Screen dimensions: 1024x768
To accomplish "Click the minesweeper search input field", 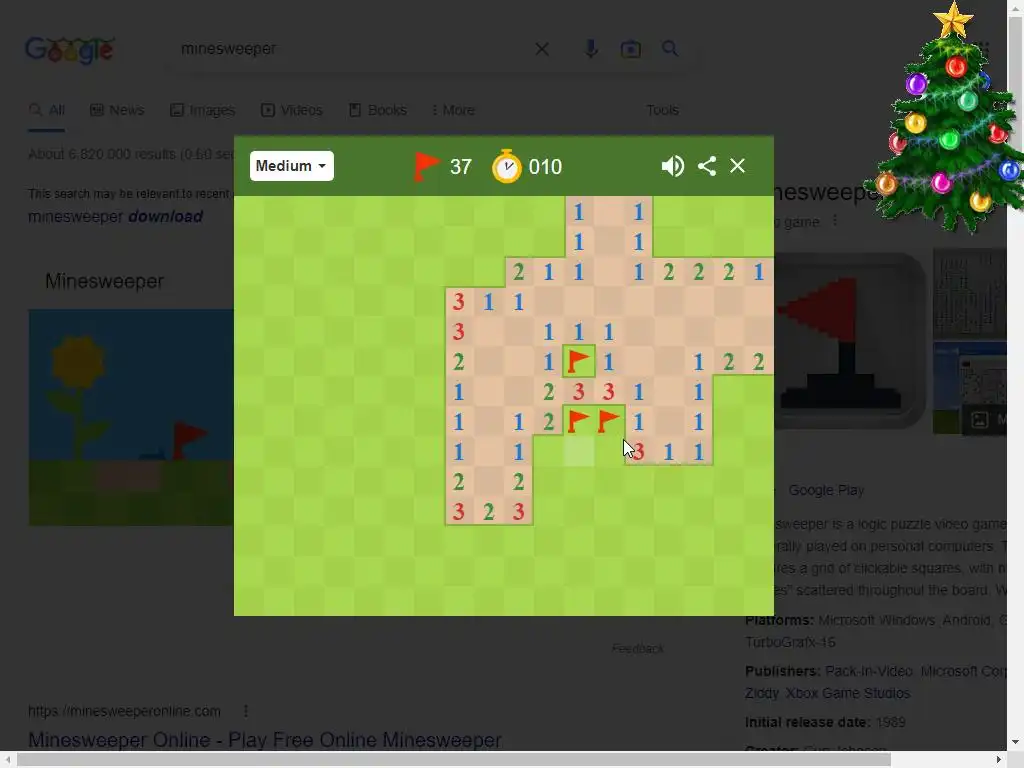I will click(x=353, y=49).
